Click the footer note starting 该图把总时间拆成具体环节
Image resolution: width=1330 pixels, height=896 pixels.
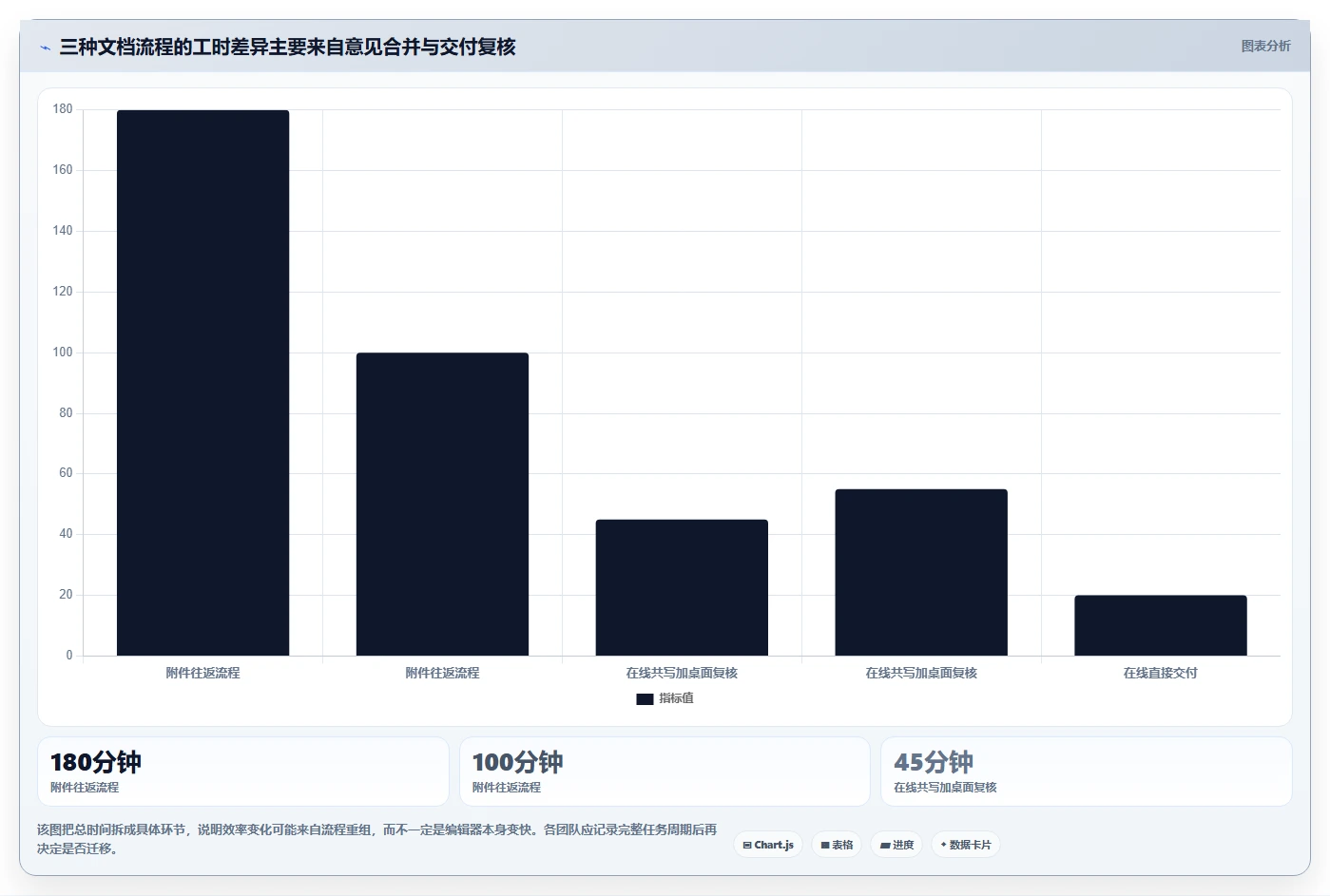point(377,839)
